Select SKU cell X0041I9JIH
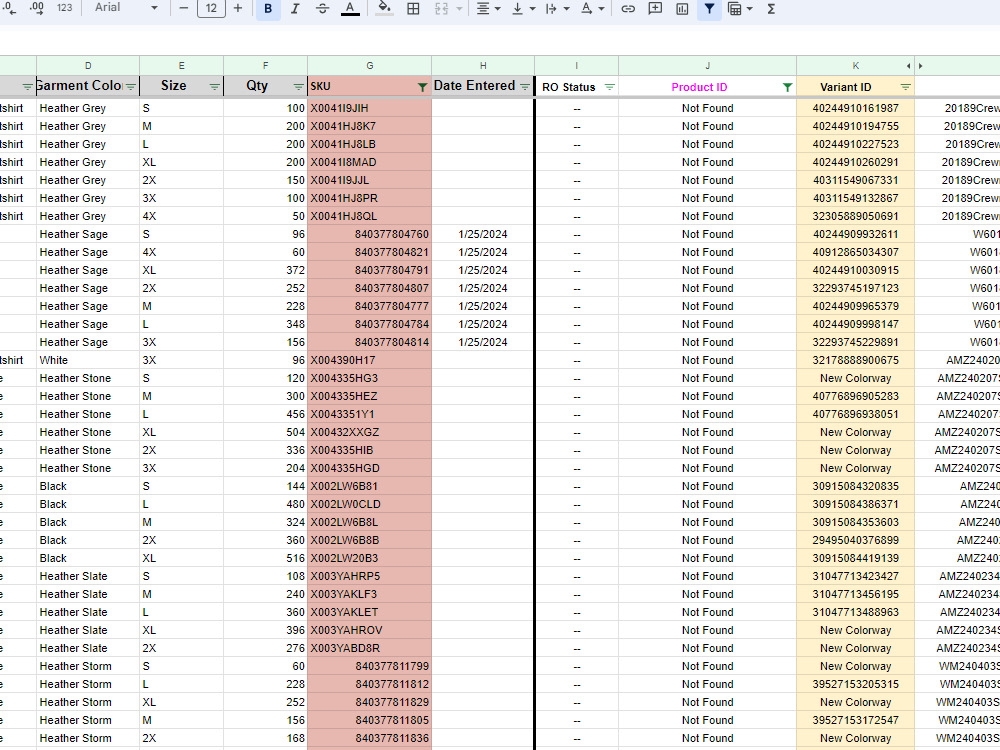 click(x=369, y=108)
